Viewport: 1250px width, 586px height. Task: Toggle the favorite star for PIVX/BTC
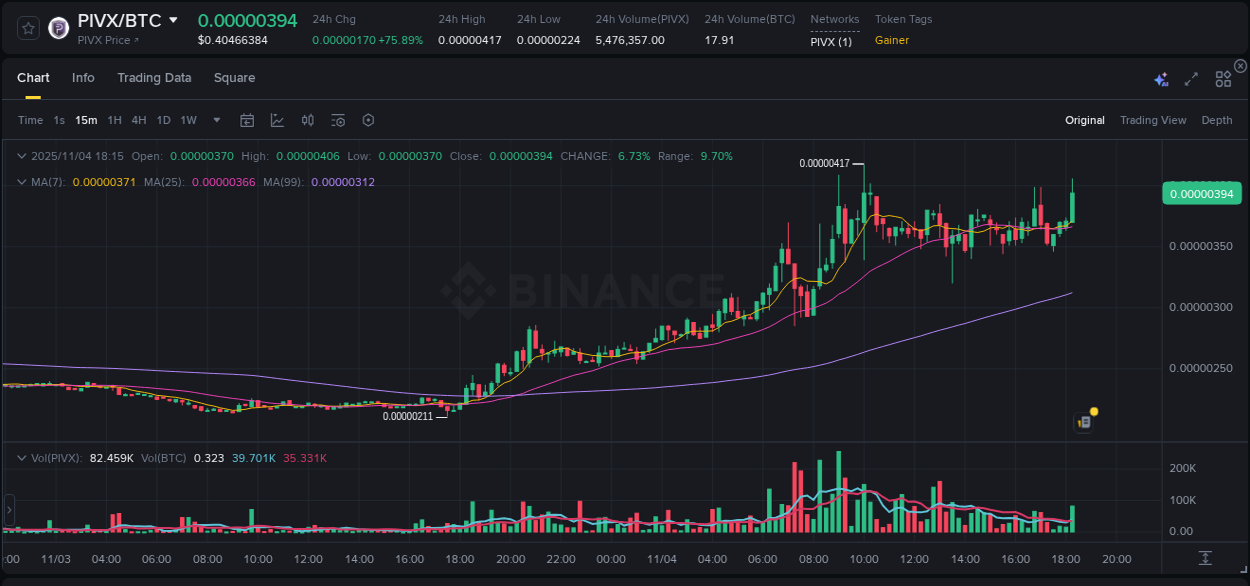tap(27, 27)
